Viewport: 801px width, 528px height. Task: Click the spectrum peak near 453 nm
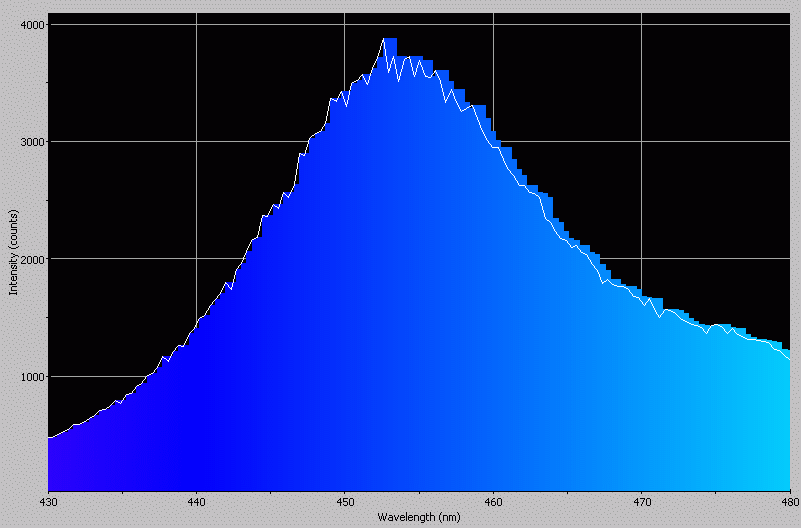point(384,40)
